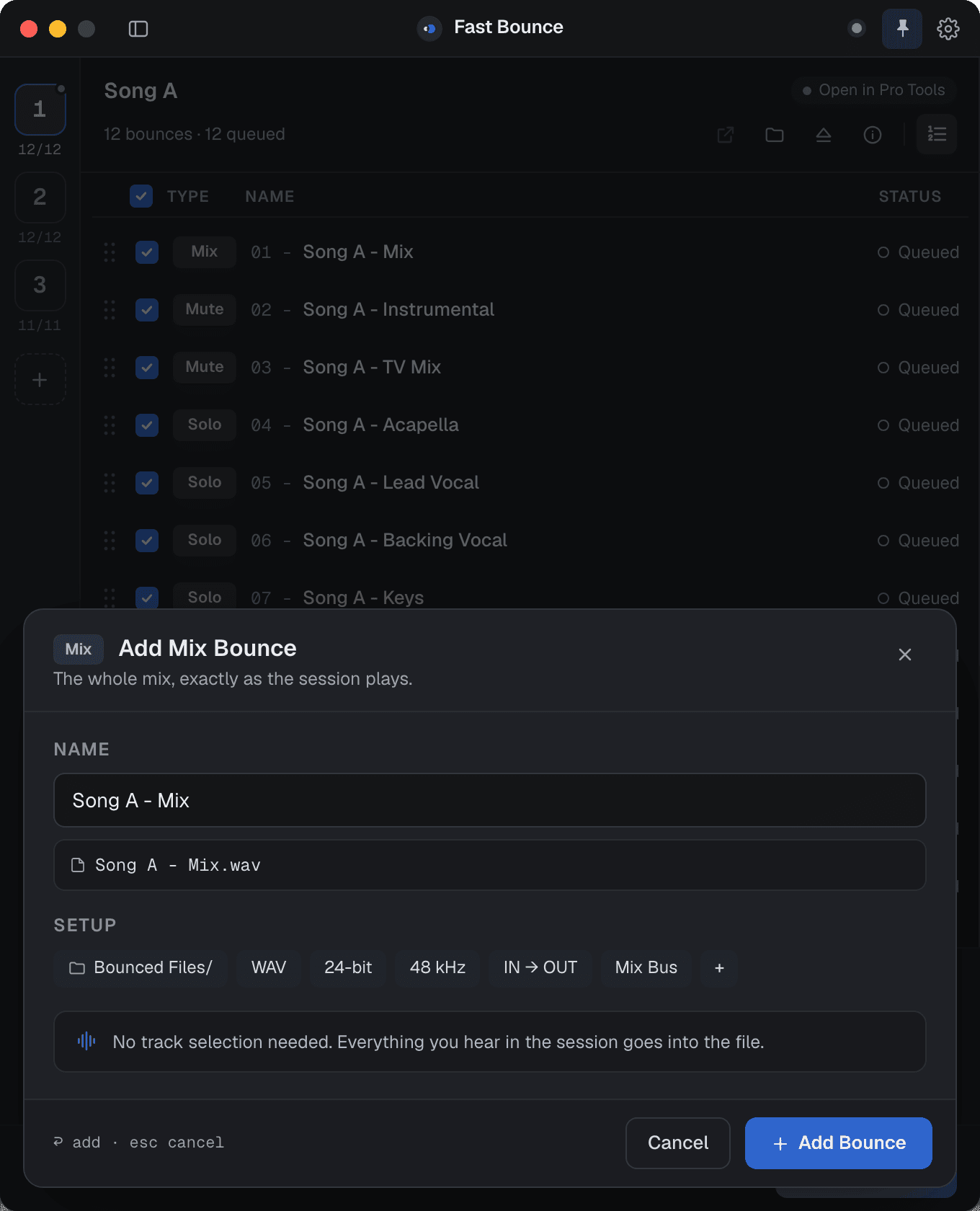Cancel the Add Mix Bounce dialog
This screenshot has height=1211, width=980.
coord(678,1143)
